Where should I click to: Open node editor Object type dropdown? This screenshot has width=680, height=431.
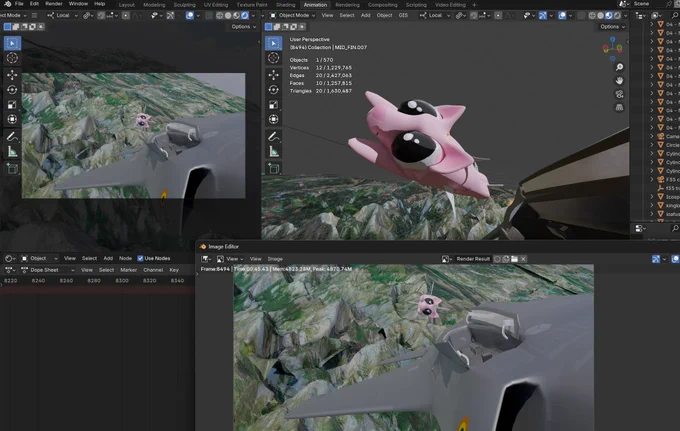39,258
